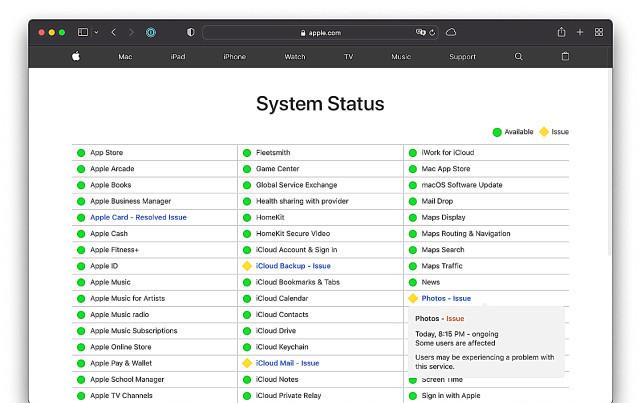Click the green status dot for App Store

click(81, 153)
